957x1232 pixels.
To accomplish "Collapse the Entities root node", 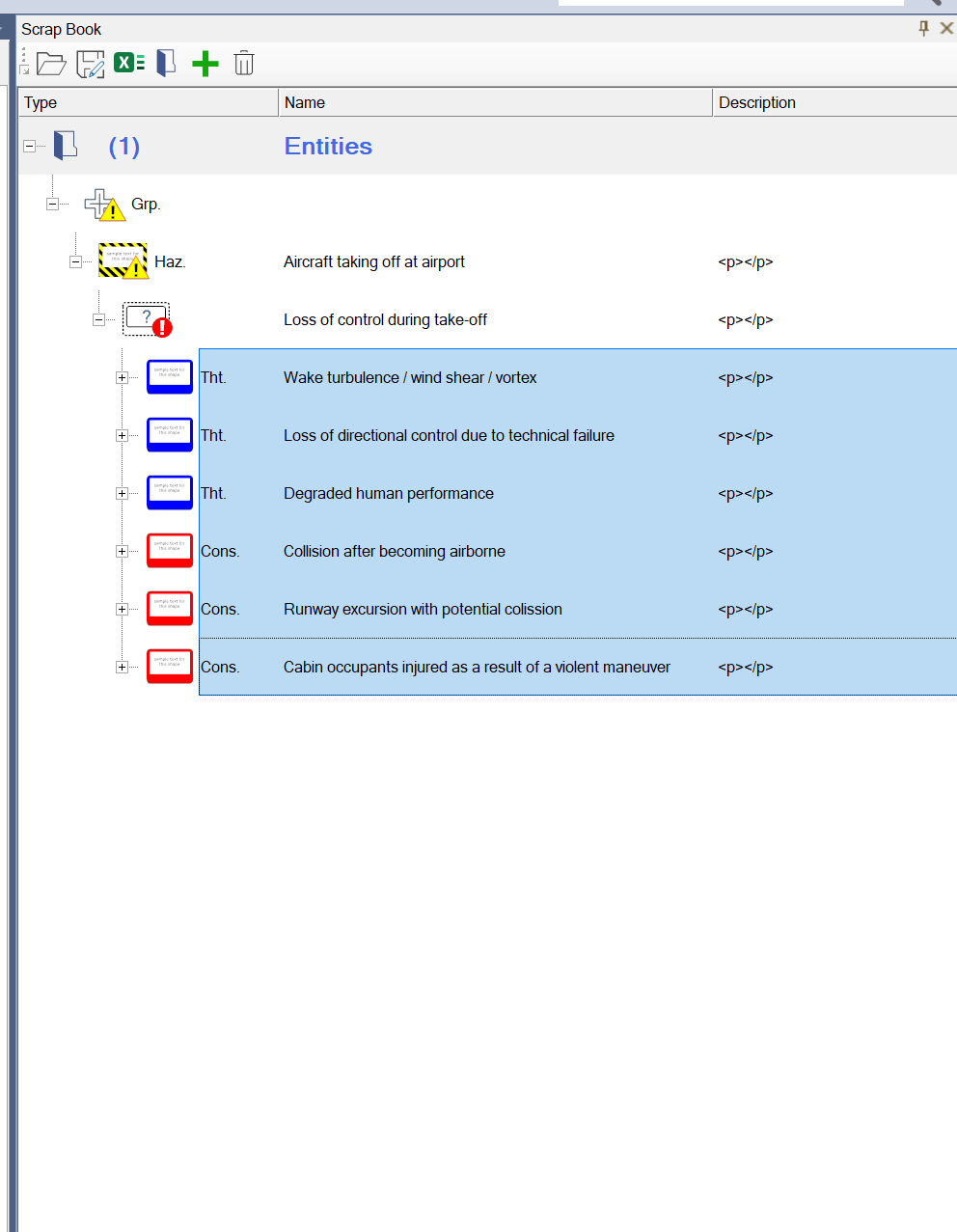I will [29, 146].
